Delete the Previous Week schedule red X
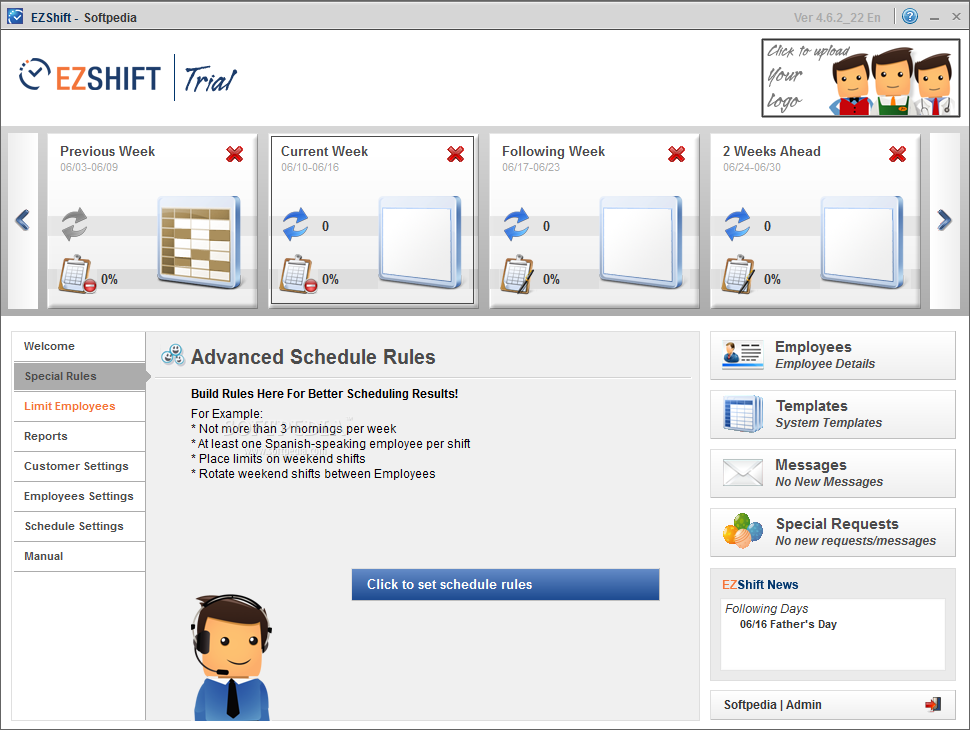The image size is (970, 730). pyautogui.click(x=234, y=154)
